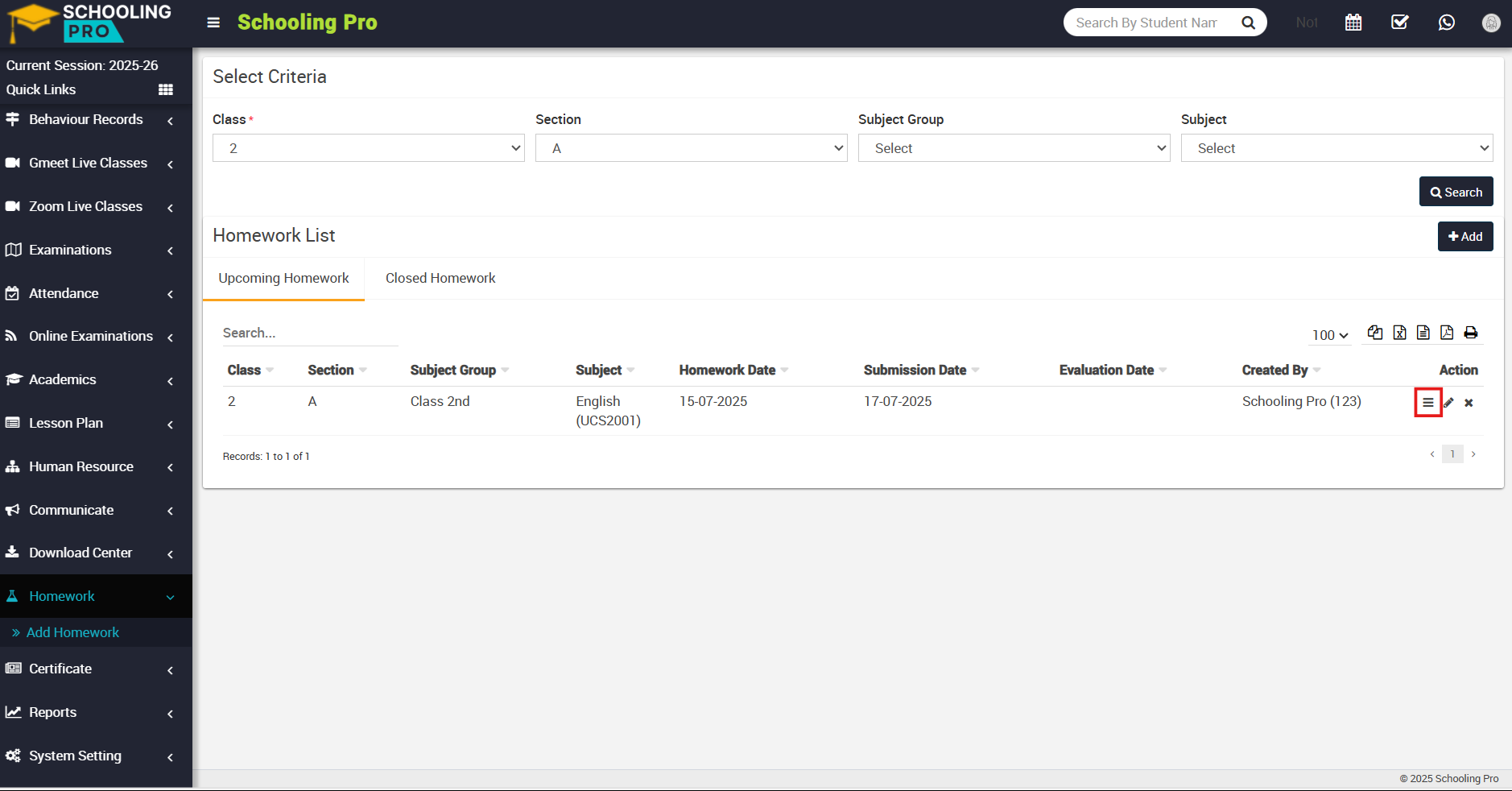Image resolution: width=1512 pixels, height=791 pixels.
Task: Open the Class dropdown showing 2
Action: [369, 148]
